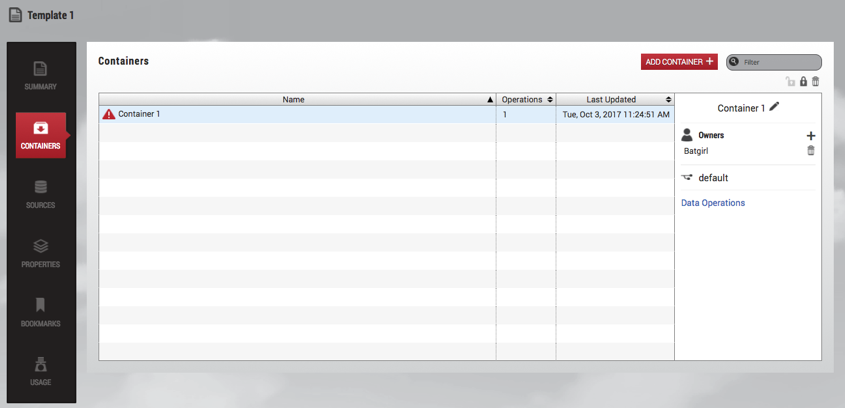Viewport: 845px width, 408px height.
Task: Sort table by Last Updated column
Action: click(614, 100)
